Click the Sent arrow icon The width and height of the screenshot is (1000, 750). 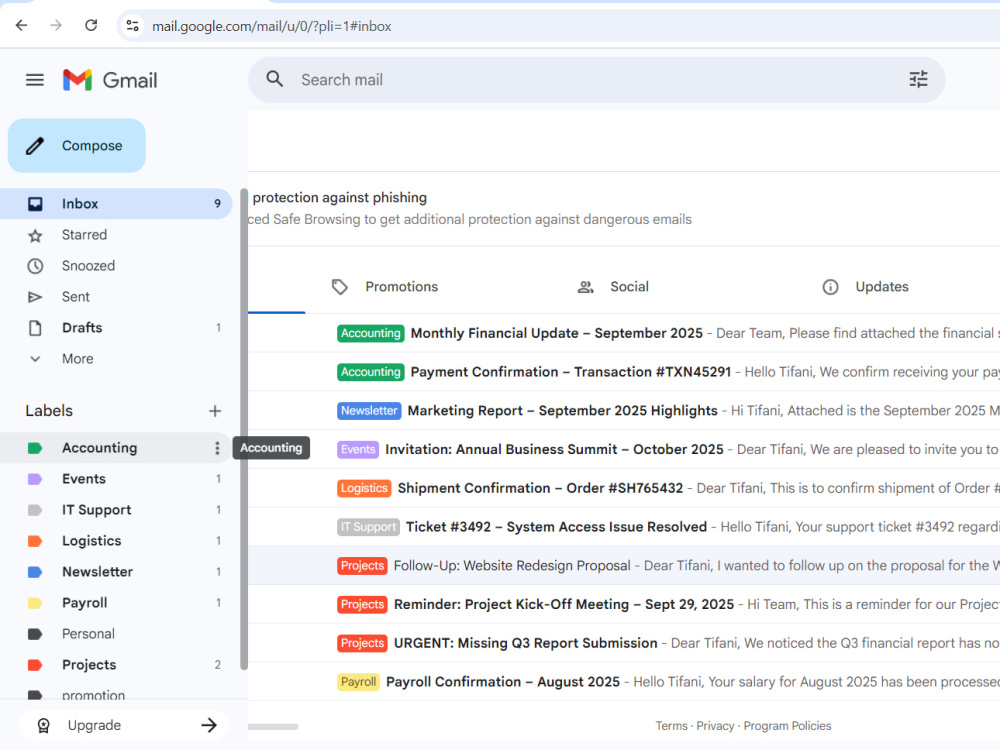click(x=35, y=297)
